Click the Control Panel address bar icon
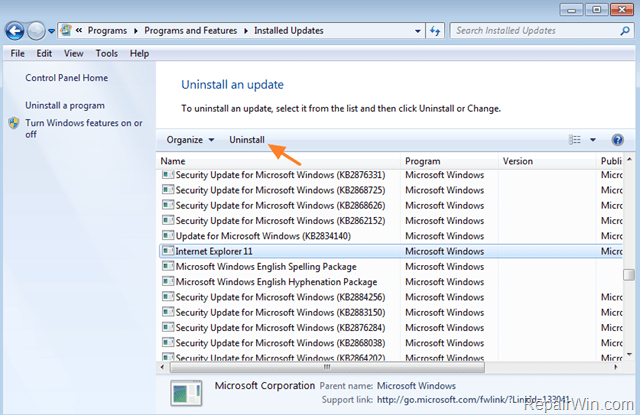Image resolution: width=640 pixels, height=415 pixels. pos(66,30)
